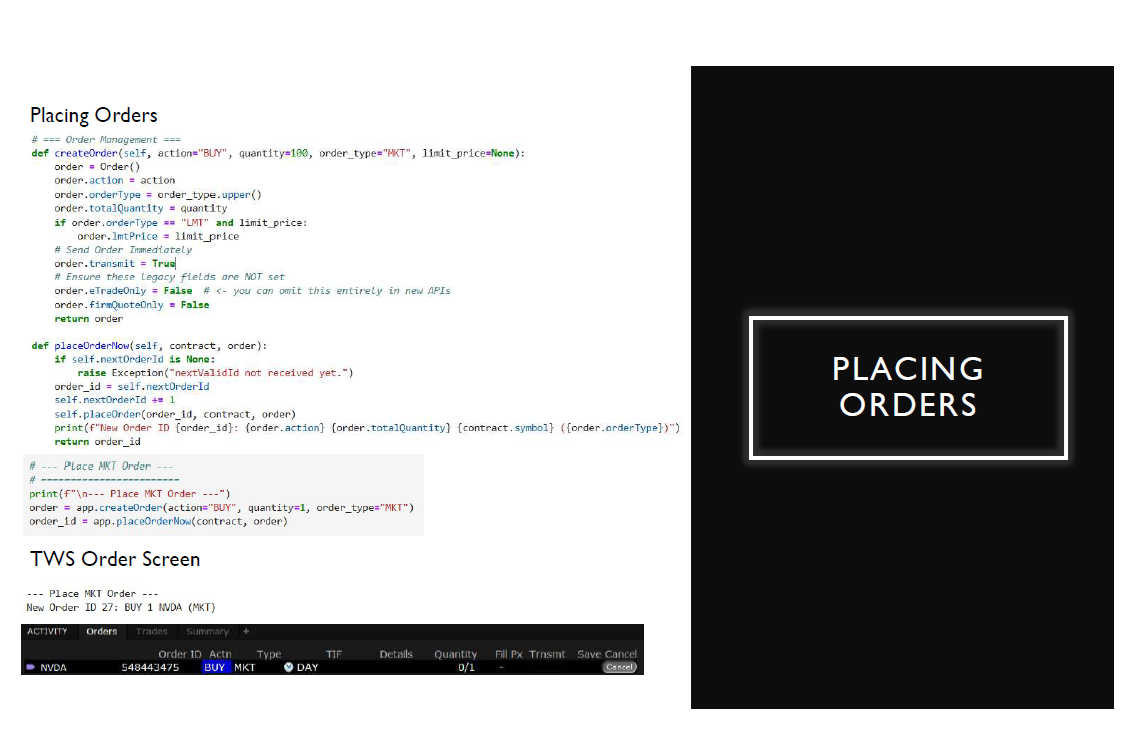The image size is (1126, 751).
Task: Click the 'raise Exception' code line
Action: (215, 373)
